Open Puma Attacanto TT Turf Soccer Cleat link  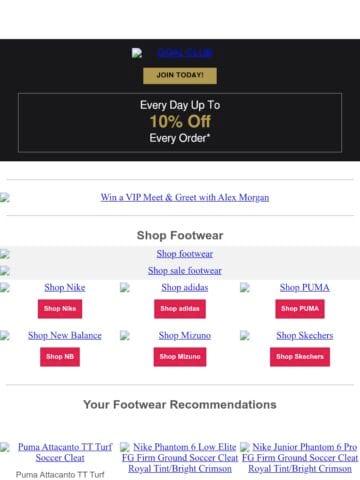coord(65,452)
